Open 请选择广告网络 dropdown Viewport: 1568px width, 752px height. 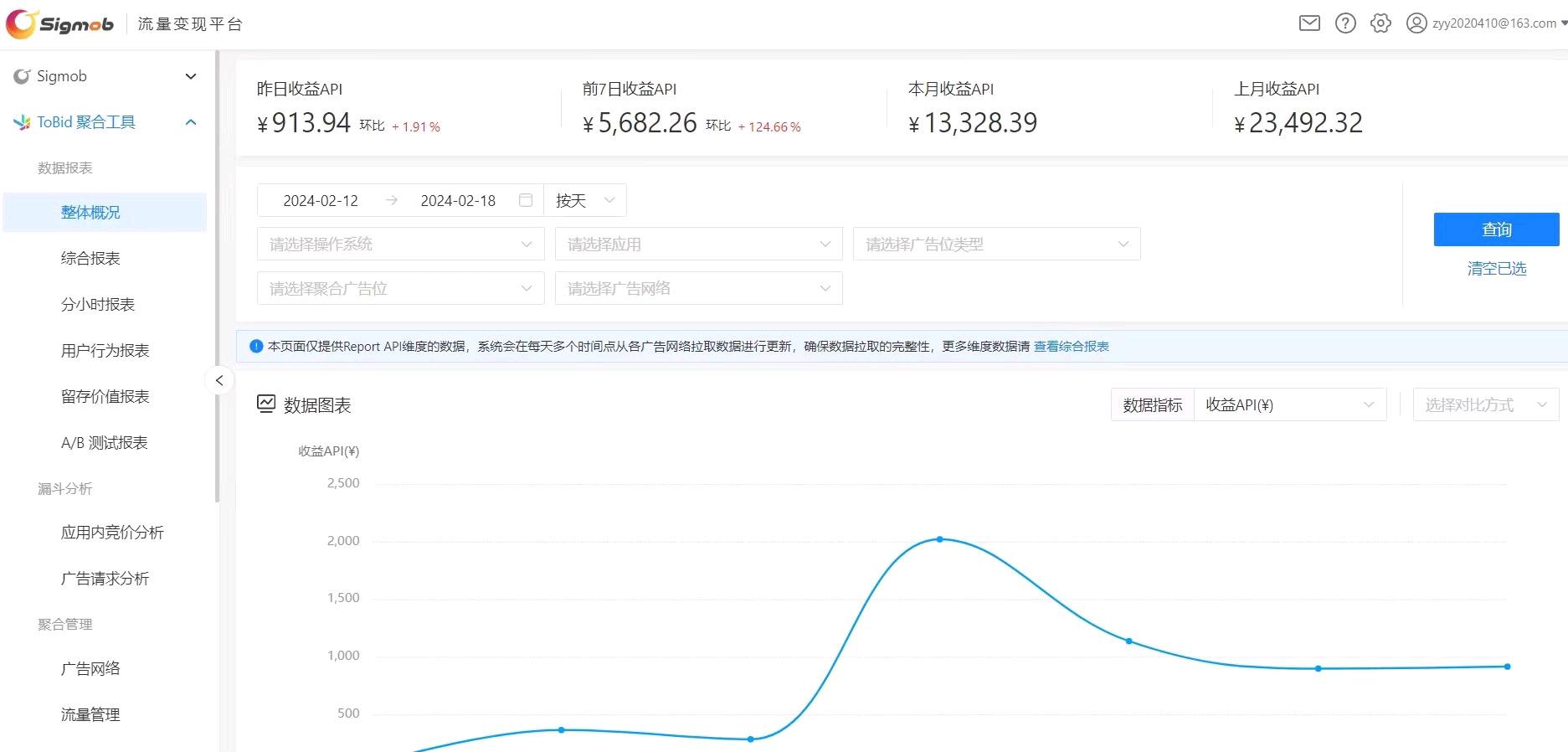pos(699,289)
